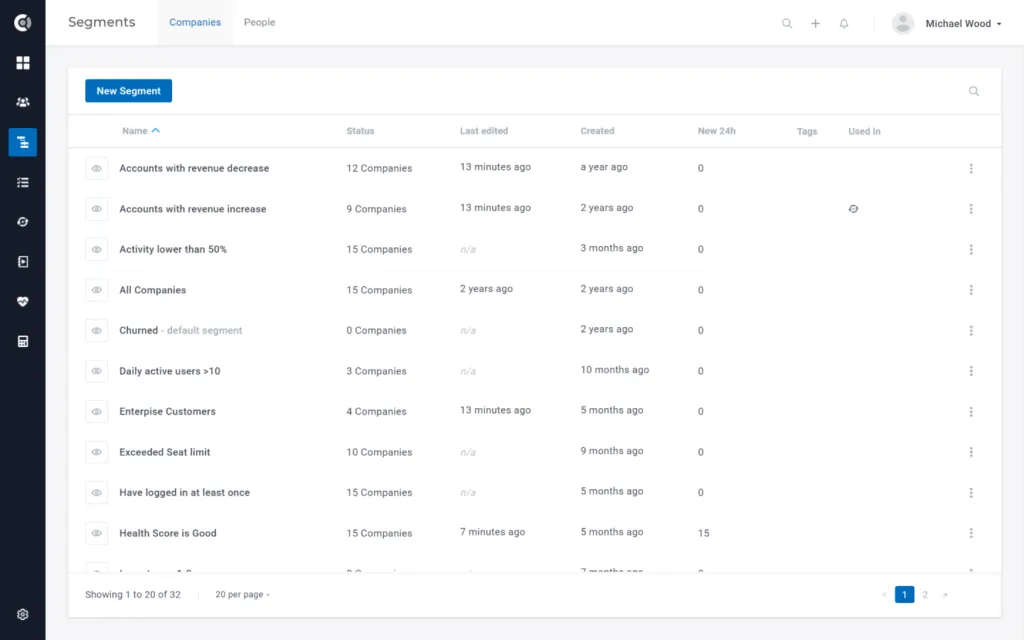Viewport: 1024px width, 640px height.
Task: Open the customers people icon in sidebar
Action: click(x=23, y=102)
